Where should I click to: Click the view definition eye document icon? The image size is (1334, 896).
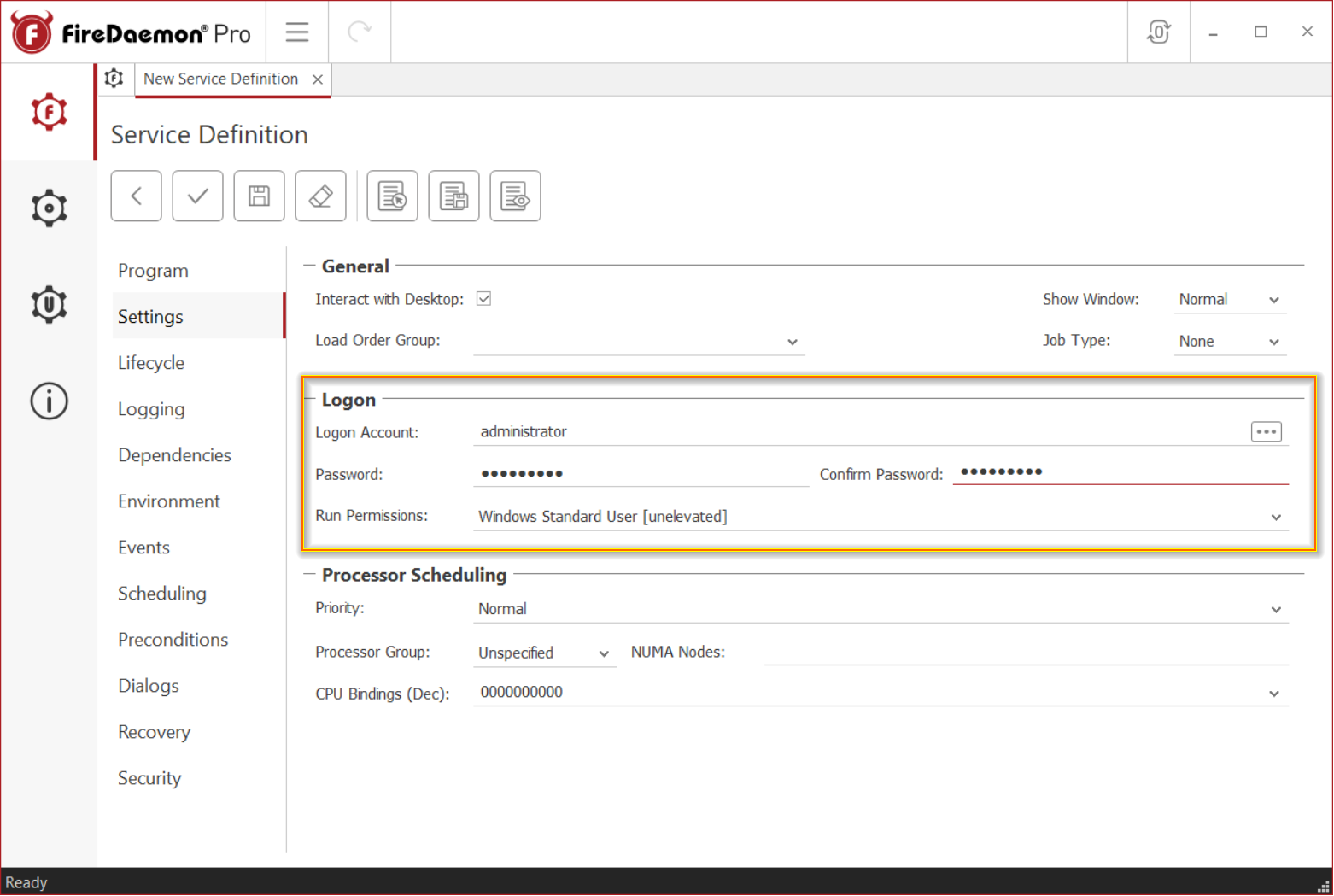coord(515,196)
